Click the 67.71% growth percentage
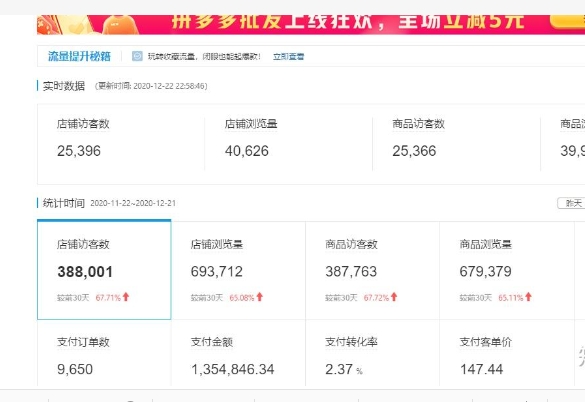Screen dimensions: 585x402 coord(108,297)
